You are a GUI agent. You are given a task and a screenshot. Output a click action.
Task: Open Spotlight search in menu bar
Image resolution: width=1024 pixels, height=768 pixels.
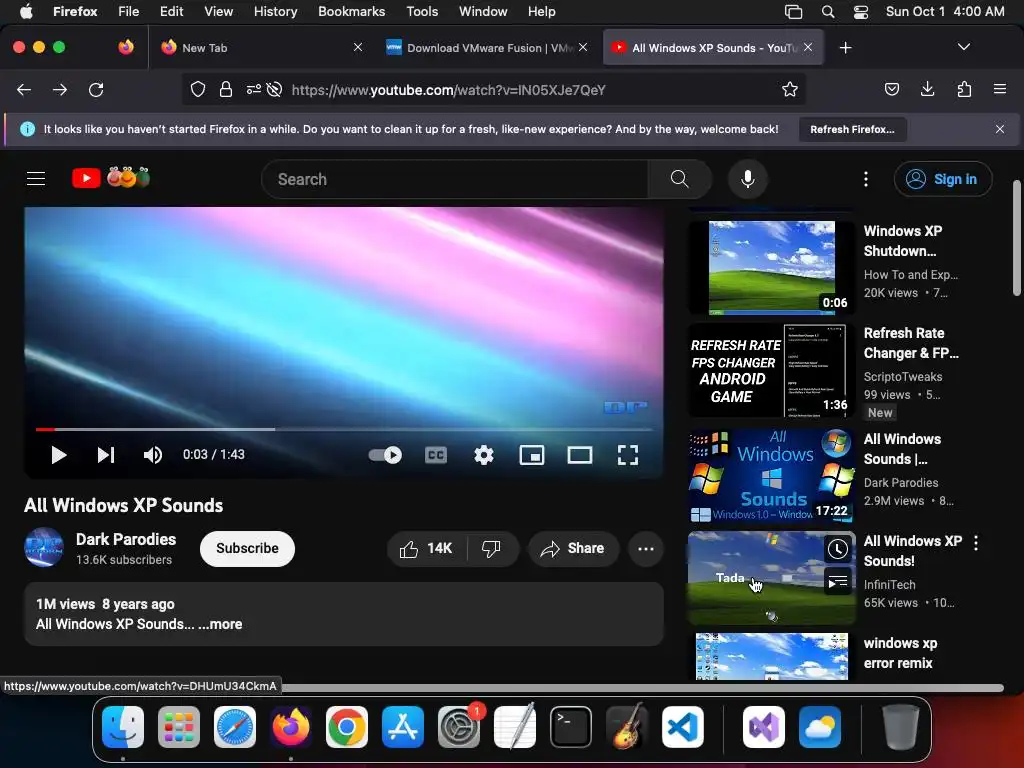(828, 12)
